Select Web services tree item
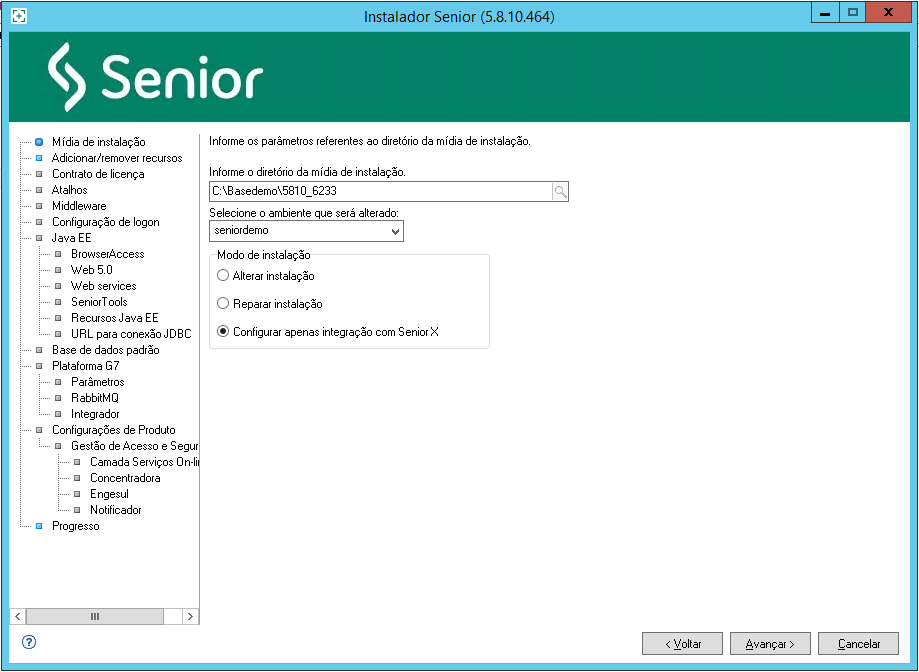The height and width of the screenshot is (672, 919). [x=103, y=286]
